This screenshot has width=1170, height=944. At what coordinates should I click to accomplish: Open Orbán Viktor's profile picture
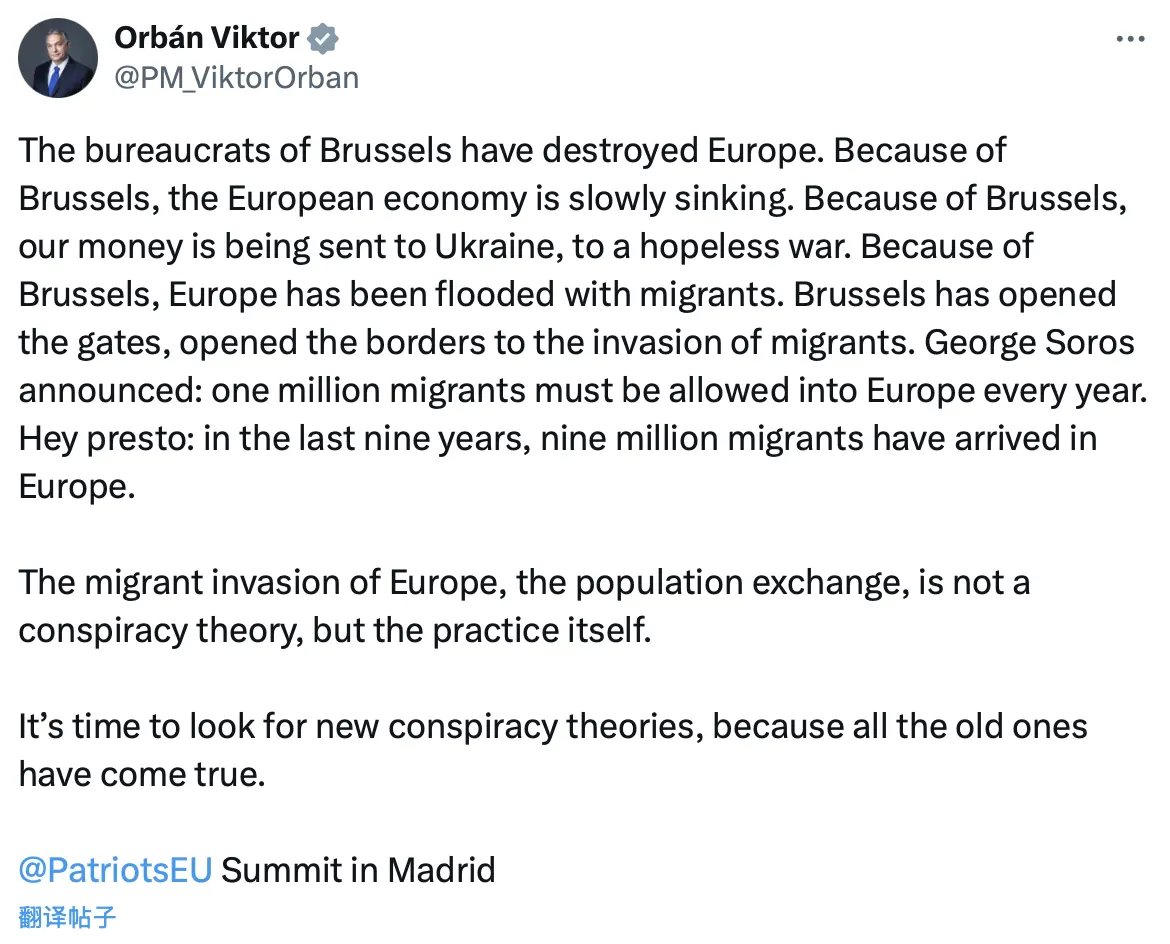[58, 58]
